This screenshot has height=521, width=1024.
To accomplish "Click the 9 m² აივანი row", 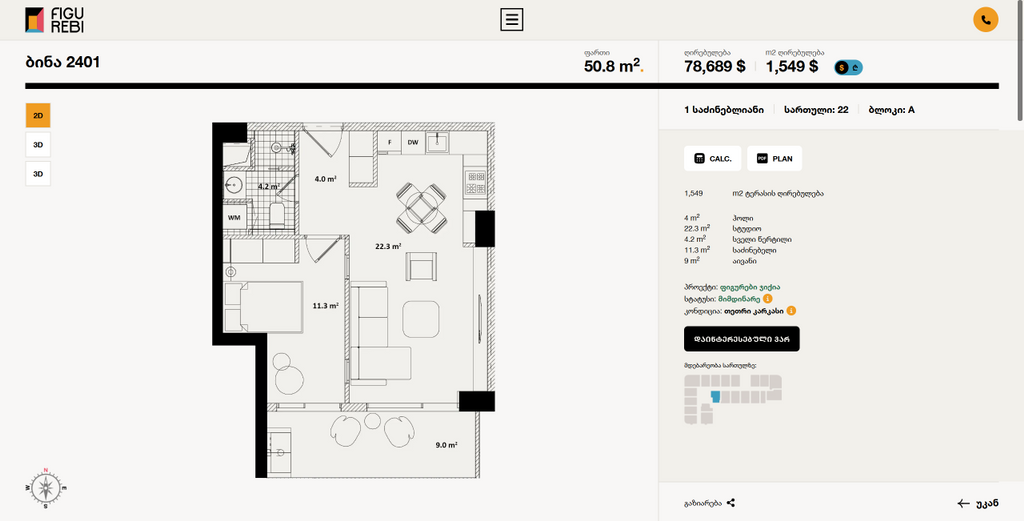I will click(720, 260).
